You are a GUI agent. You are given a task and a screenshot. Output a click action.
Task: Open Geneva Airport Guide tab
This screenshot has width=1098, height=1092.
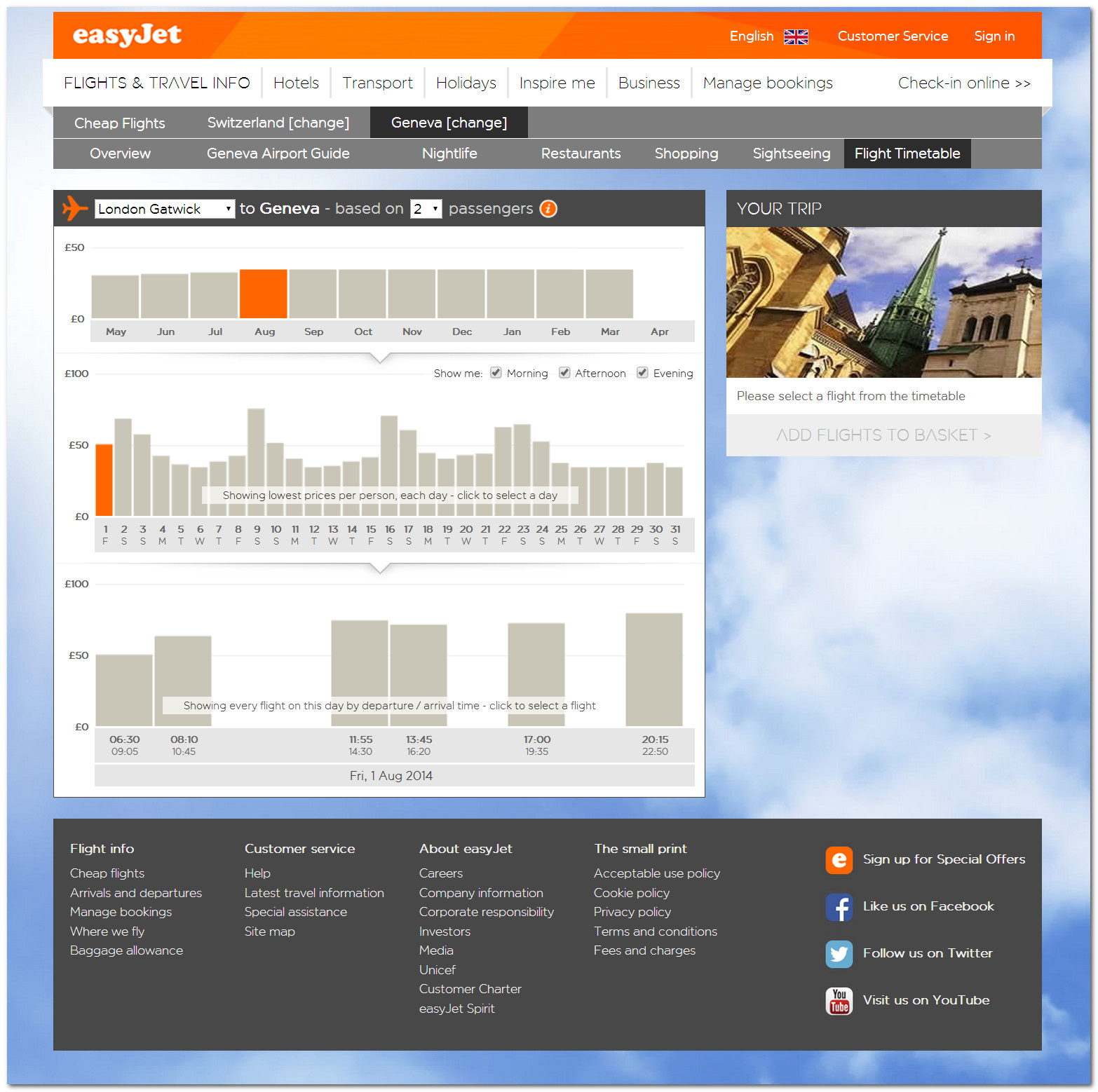[x=278, y=153]
